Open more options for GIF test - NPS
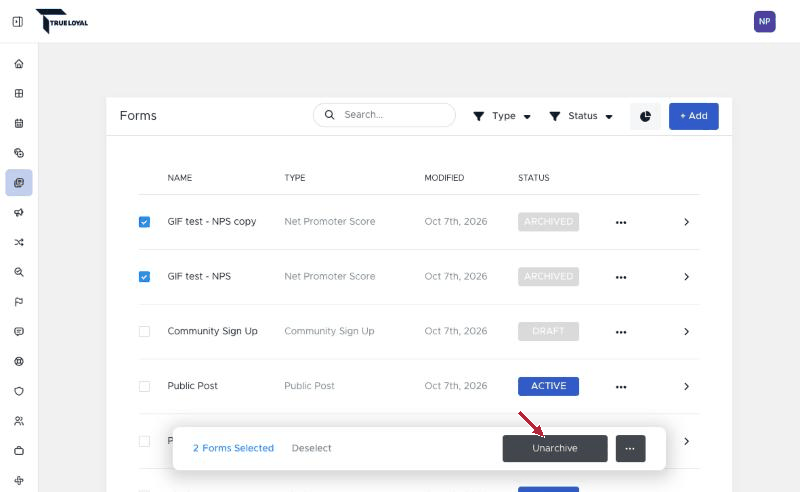Image resolution: width=800 pixels, height=492 pixels. pos(621,277)
